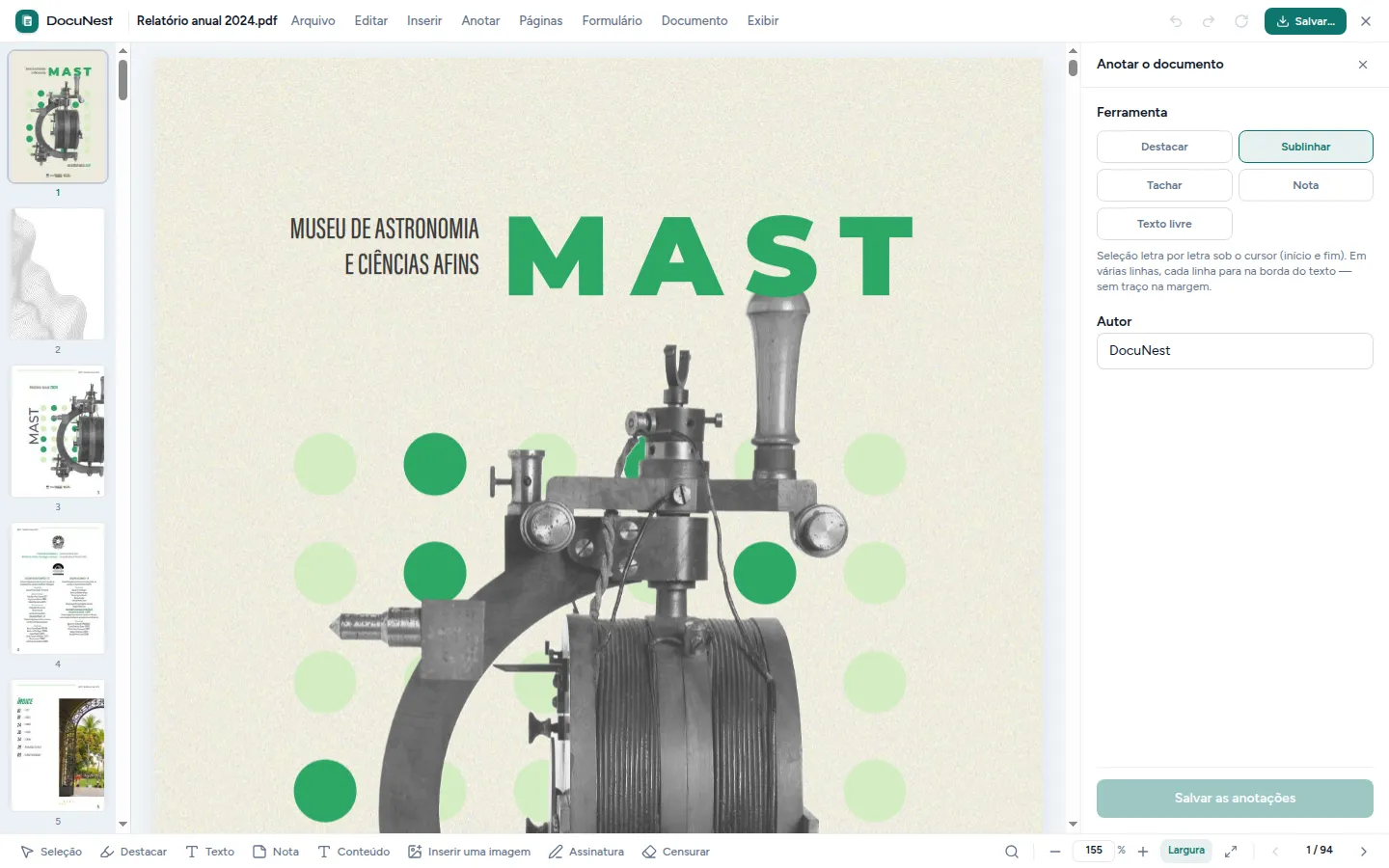Choose Destacar annotation tool in panel
Screen dimensions: 1389x868
pos(1164,147)
